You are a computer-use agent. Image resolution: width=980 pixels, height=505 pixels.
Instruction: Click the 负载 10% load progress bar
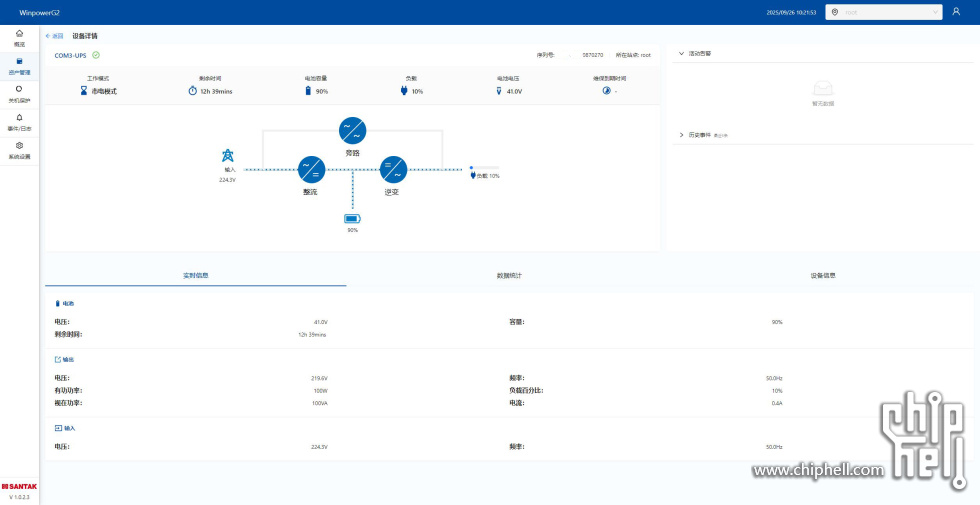coord(484,167)
